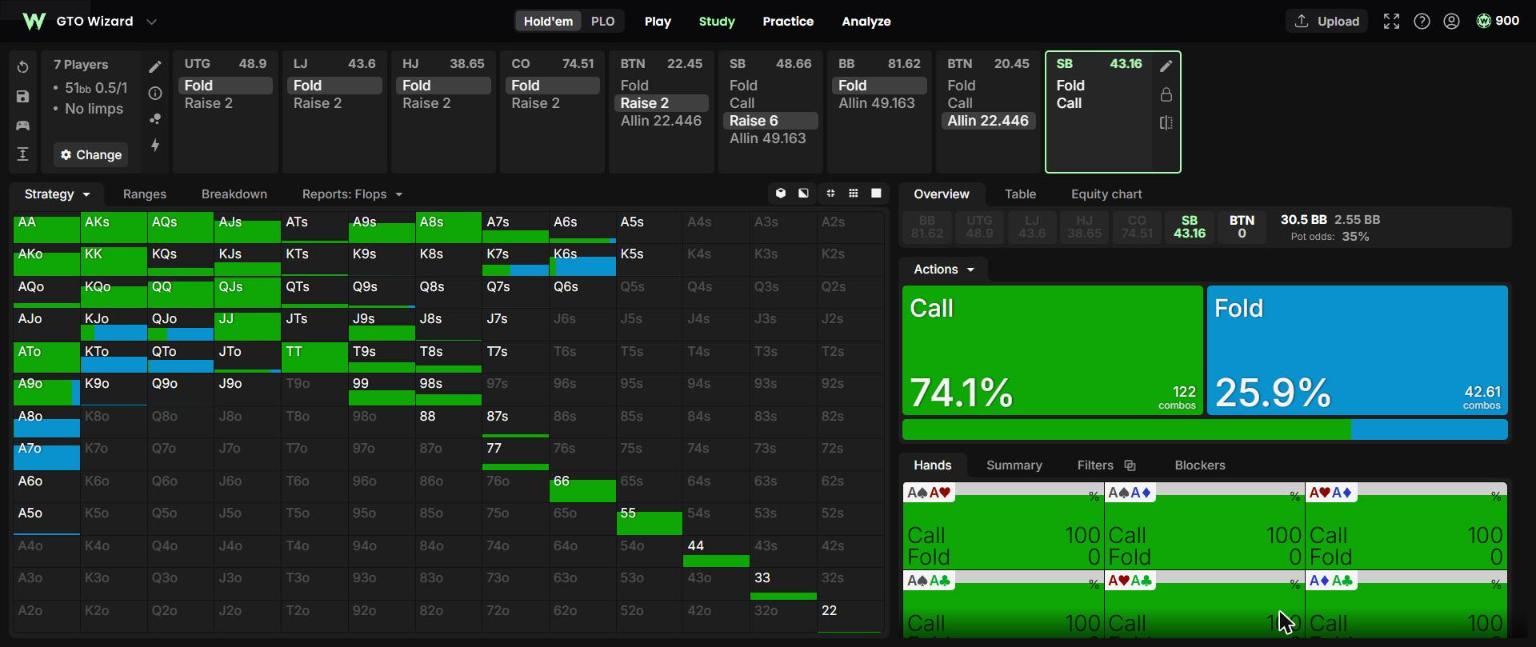Image resolution: width=1536 pixels, height=647 pixels.
Task: Click the Change settings button
Action: (x=91, y=155)
